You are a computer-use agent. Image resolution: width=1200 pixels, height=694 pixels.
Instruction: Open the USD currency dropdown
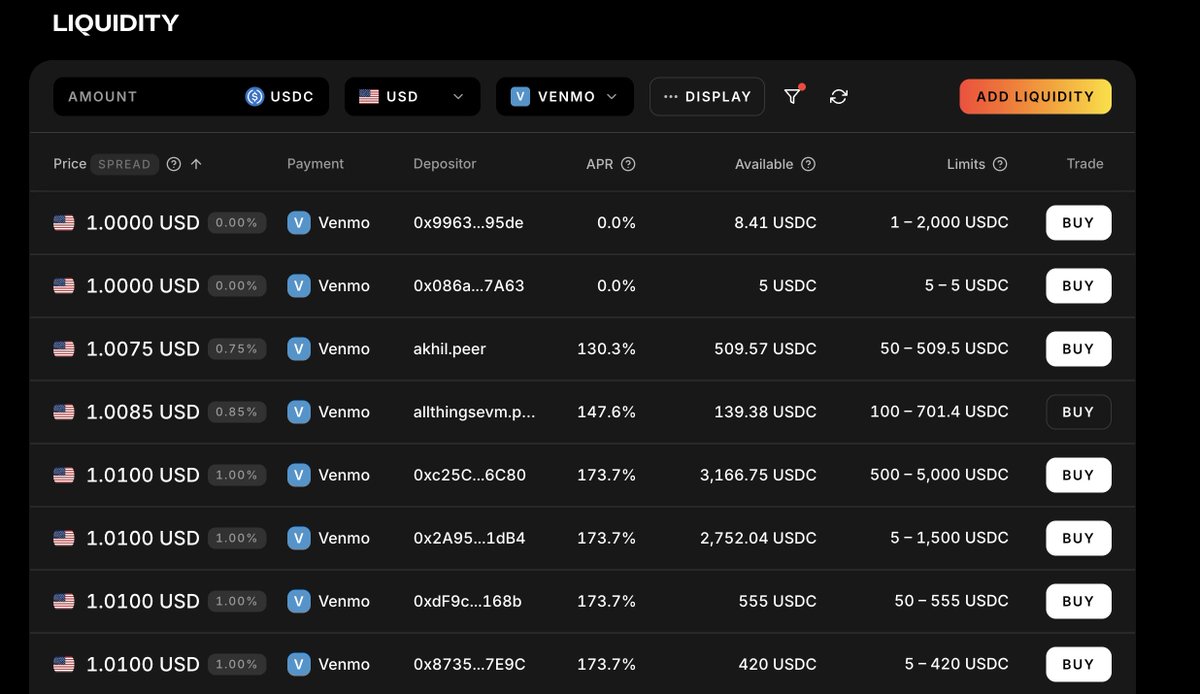click(x=412, y=96)
